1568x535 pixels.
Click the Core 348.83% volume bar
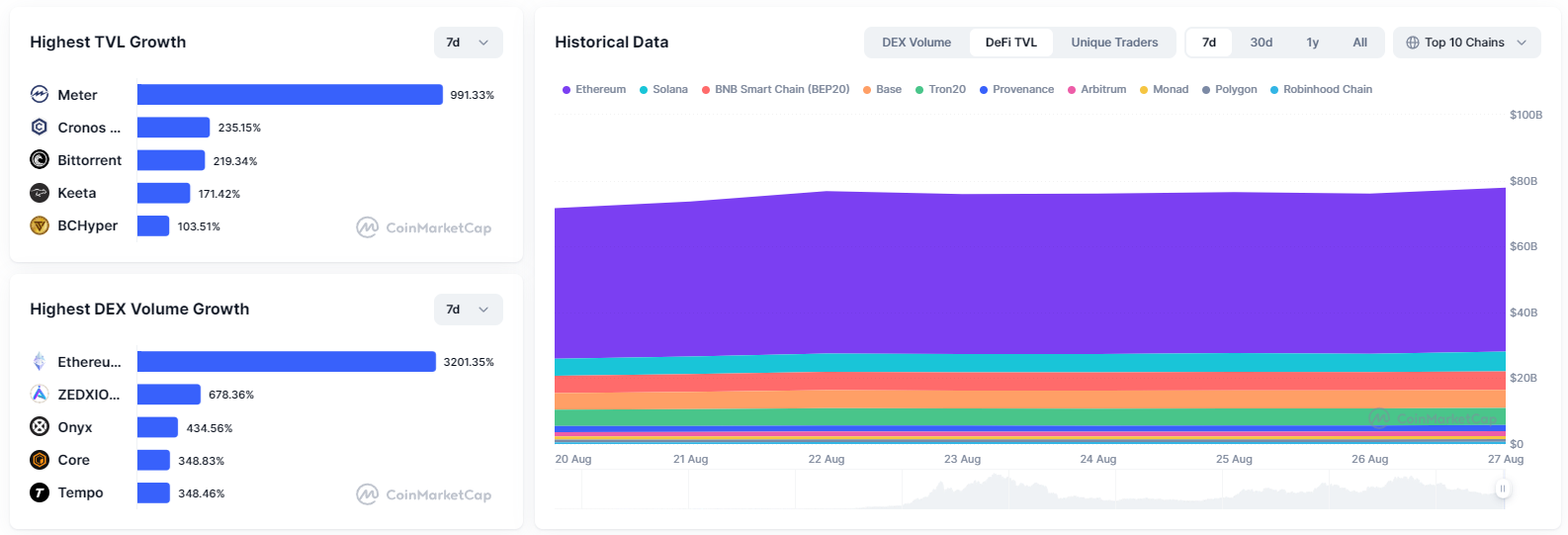(x=153, y=459)
